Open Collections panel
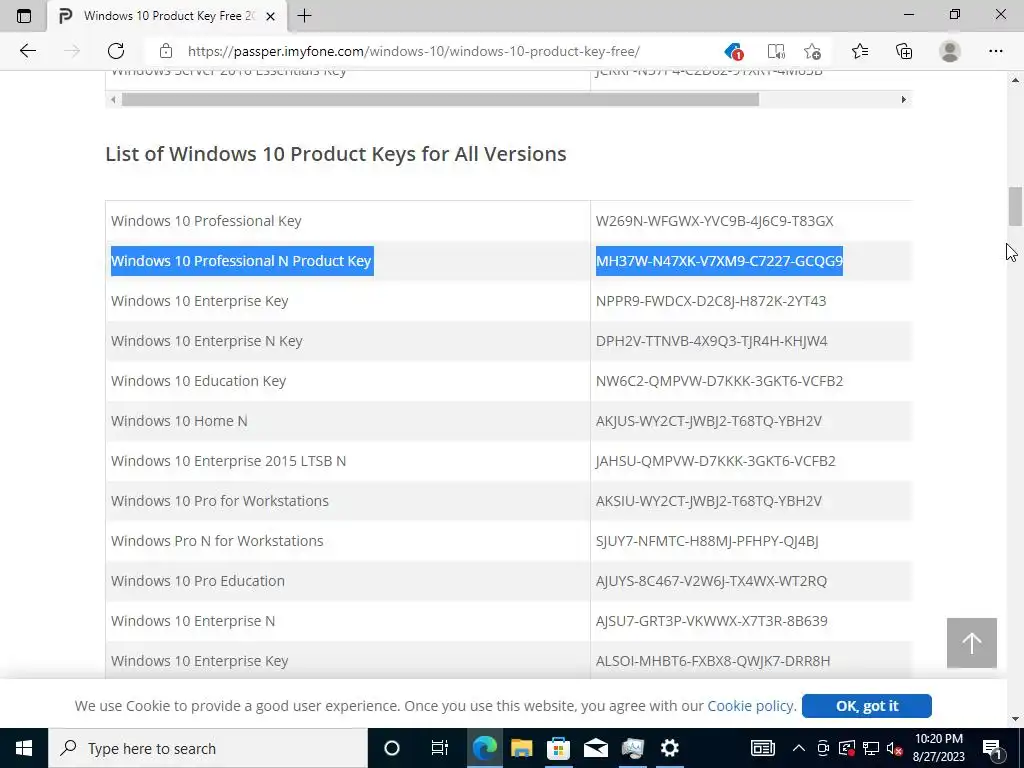This screenshot has height=768, width=1024. click(x=904, y=51)
